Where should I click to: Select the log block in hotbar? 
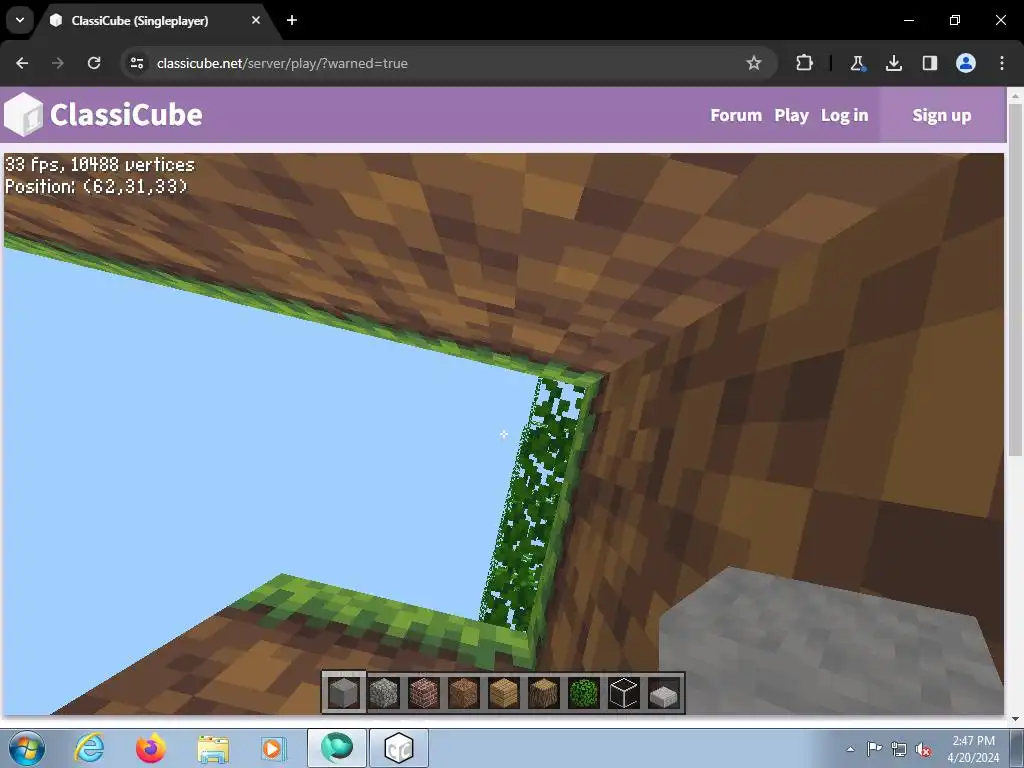tap(543, 693)
